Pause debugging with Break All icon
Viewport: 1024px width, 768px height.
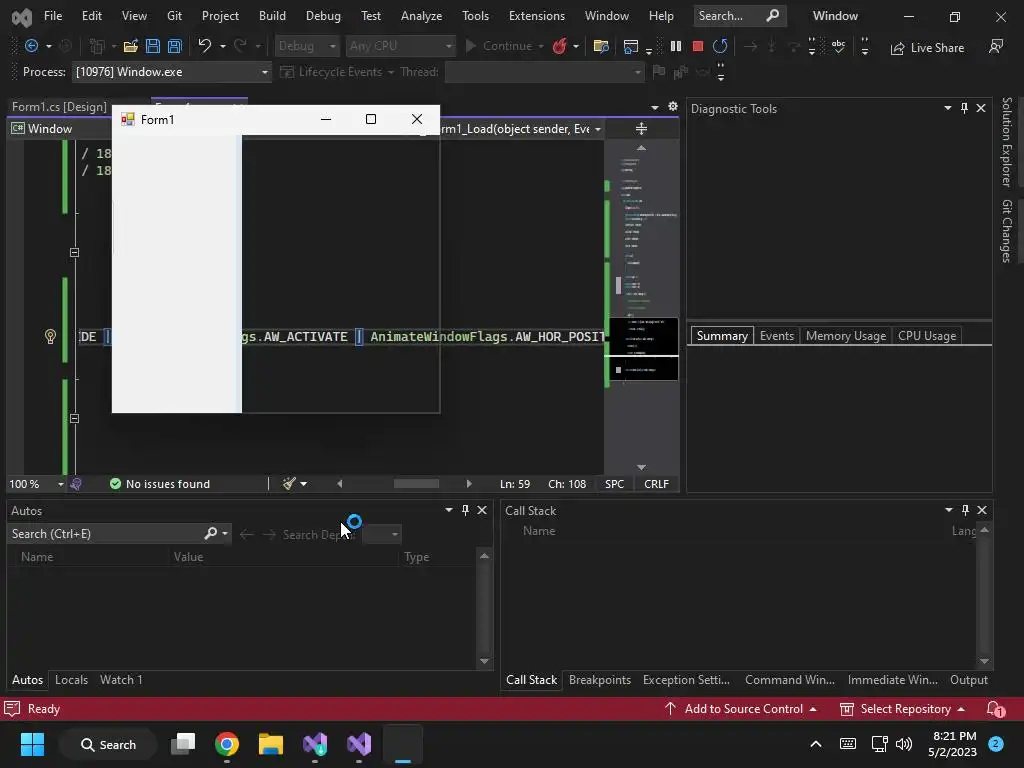point(676,46)
